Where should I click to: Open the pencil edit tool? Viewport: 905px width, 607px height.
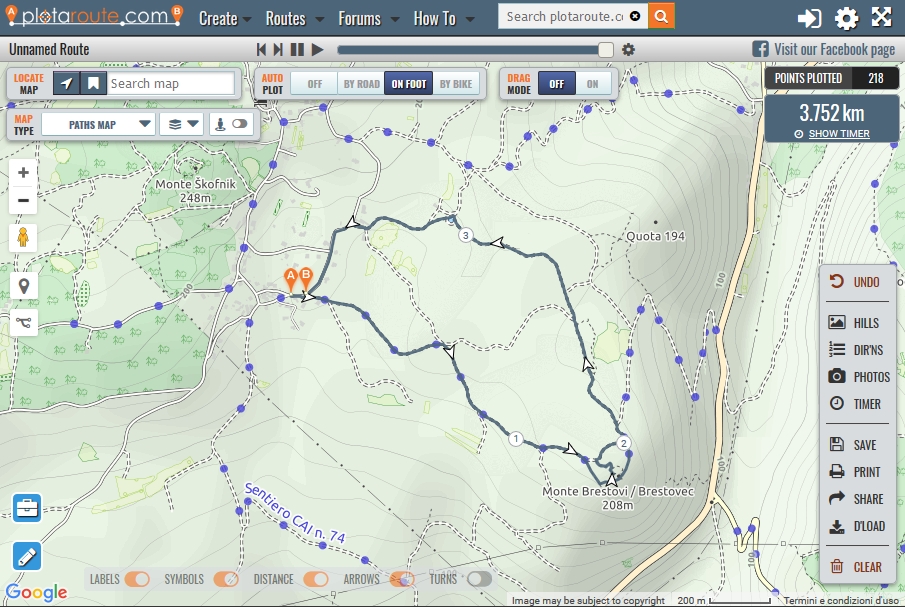[25, 556]
